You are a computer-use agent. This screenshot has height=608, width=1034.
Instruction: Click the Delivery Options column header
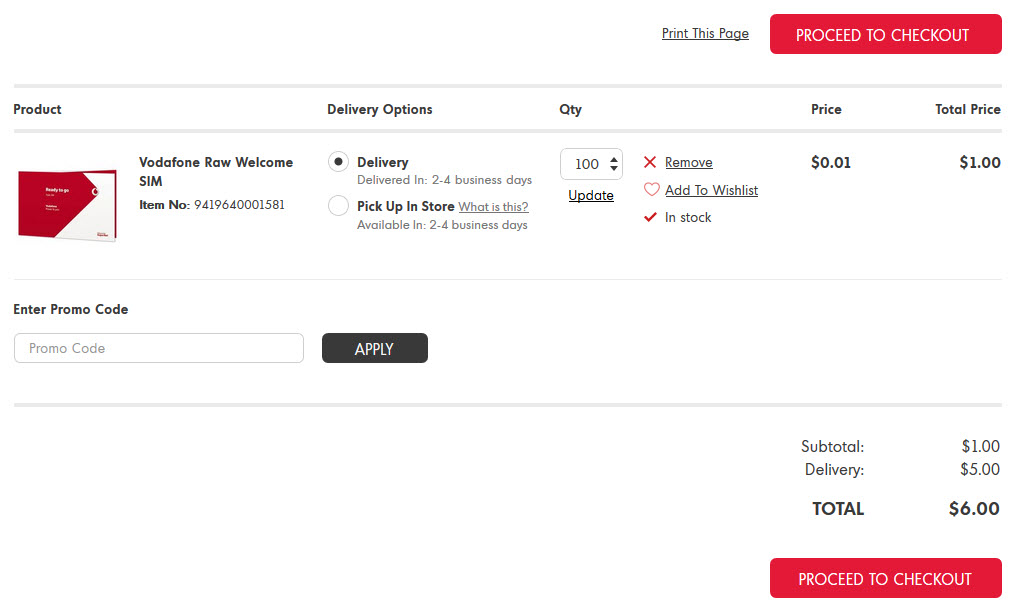click(x=380, y=109)
